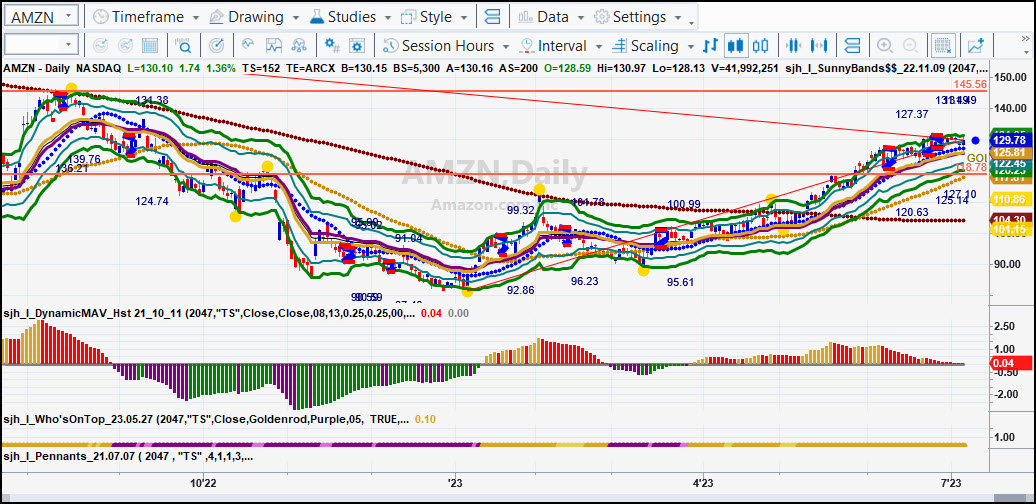Click the second greyed circular chart icon
The width and height of the screenshot is (1036, 504).
point(126,46)
